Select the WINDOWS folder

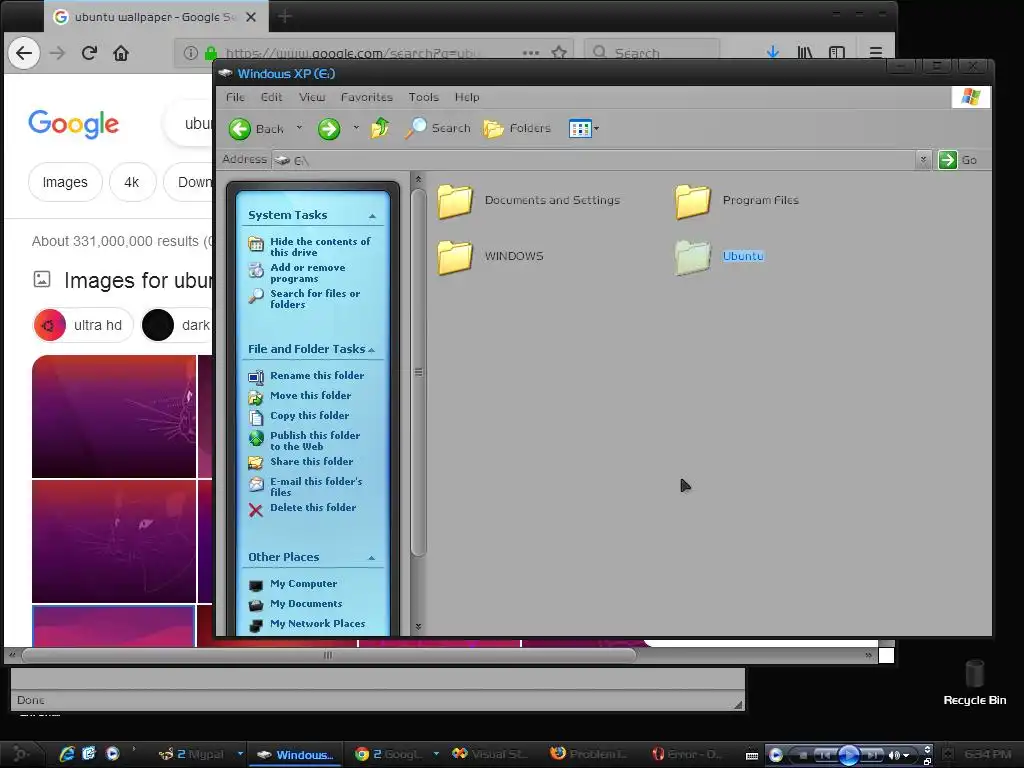tap(490, 256)
